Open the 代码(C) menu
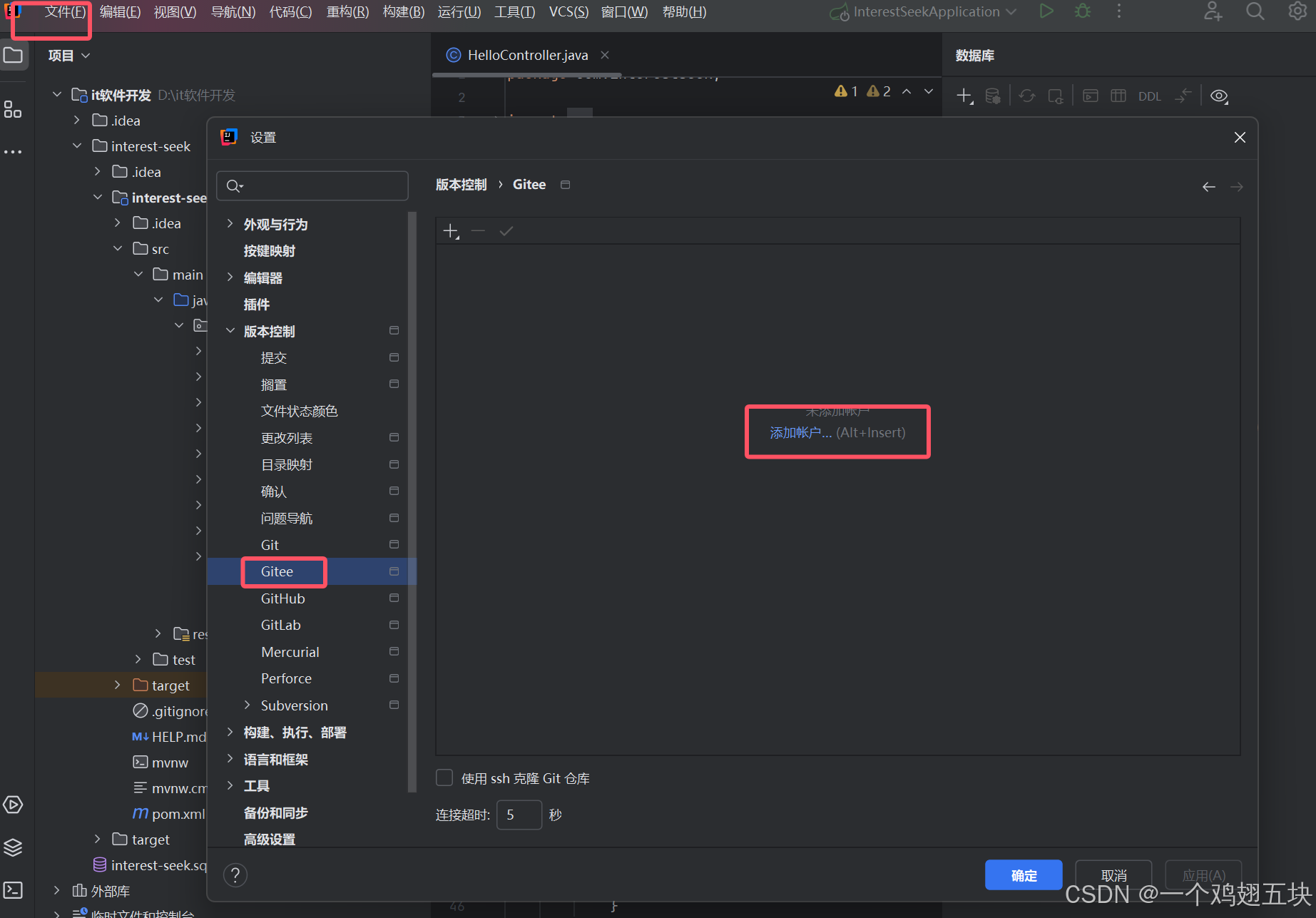Viewport: 1316px width, 918px height. coord(290,12)
